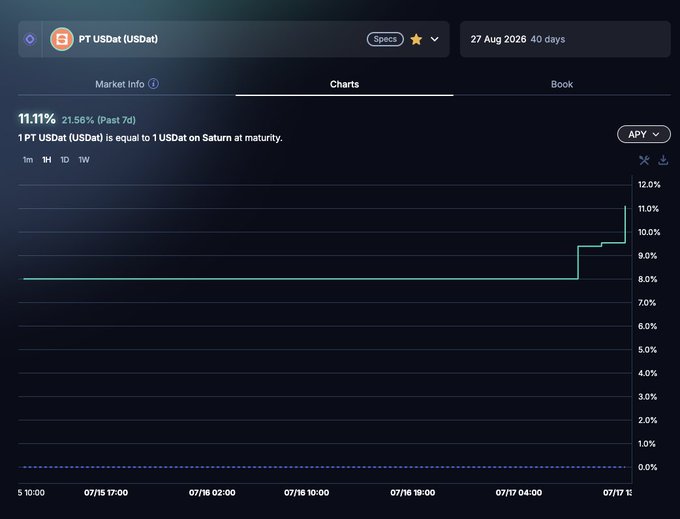Click the blue chain network icon
Image resolution: width=680 pixels, height=519 pixels.
coord(30,39)
